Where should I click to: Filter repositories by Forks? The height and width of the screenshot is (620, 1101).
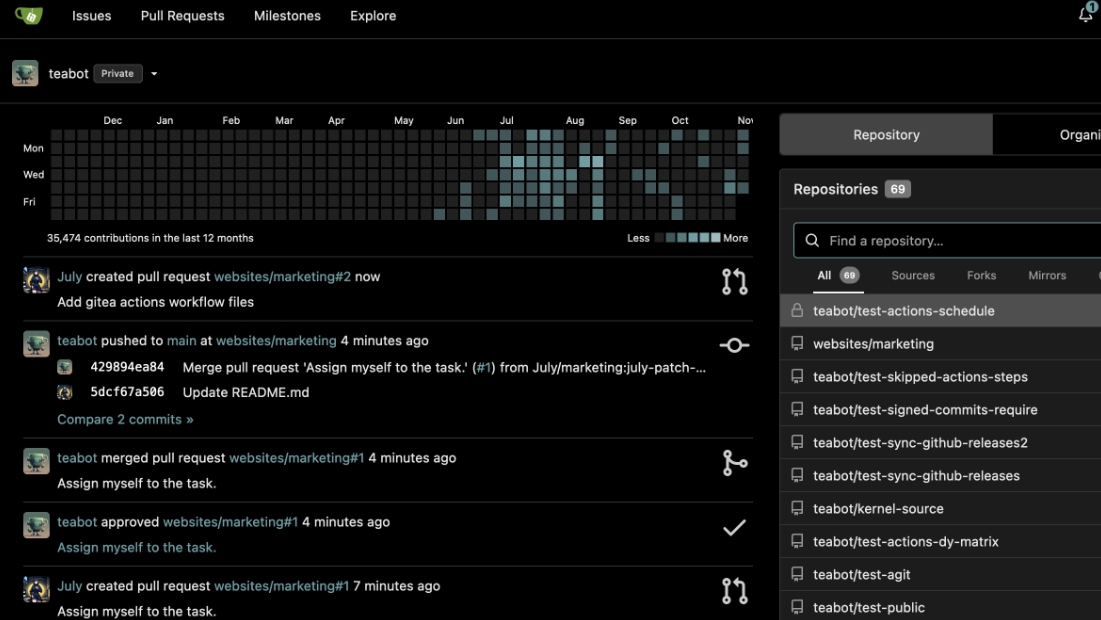(x=981, y=275)
